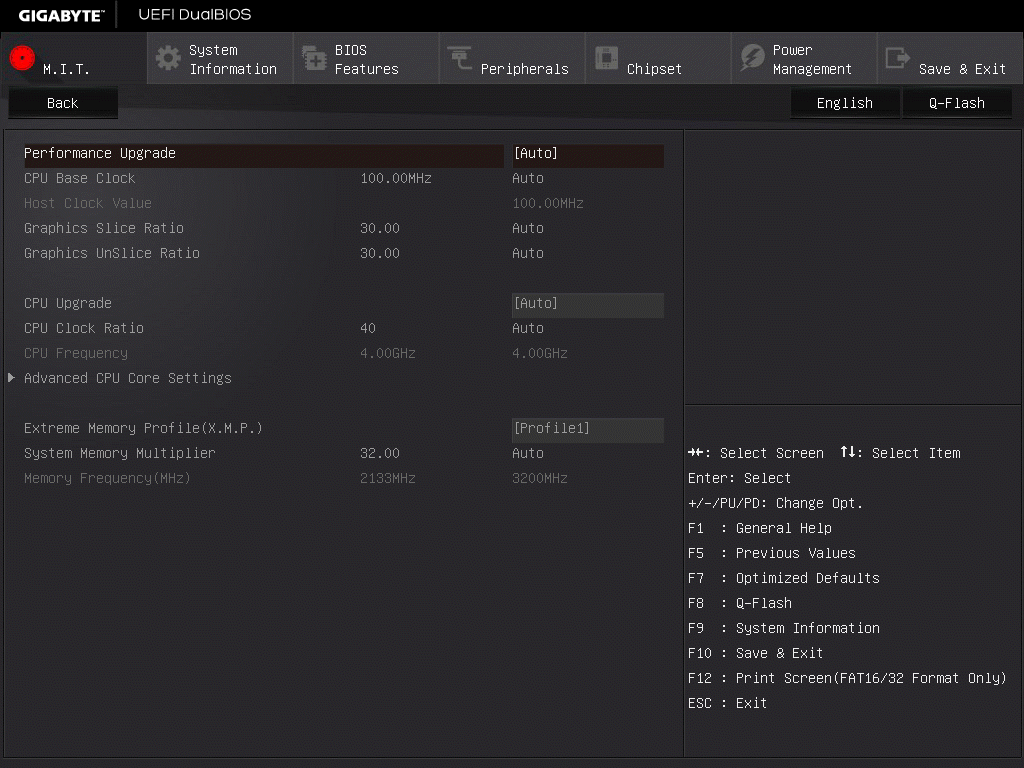The width and height of the screenshot is (1024, 768).
Task: Switch to System Information tab
Action: [220, 59]
